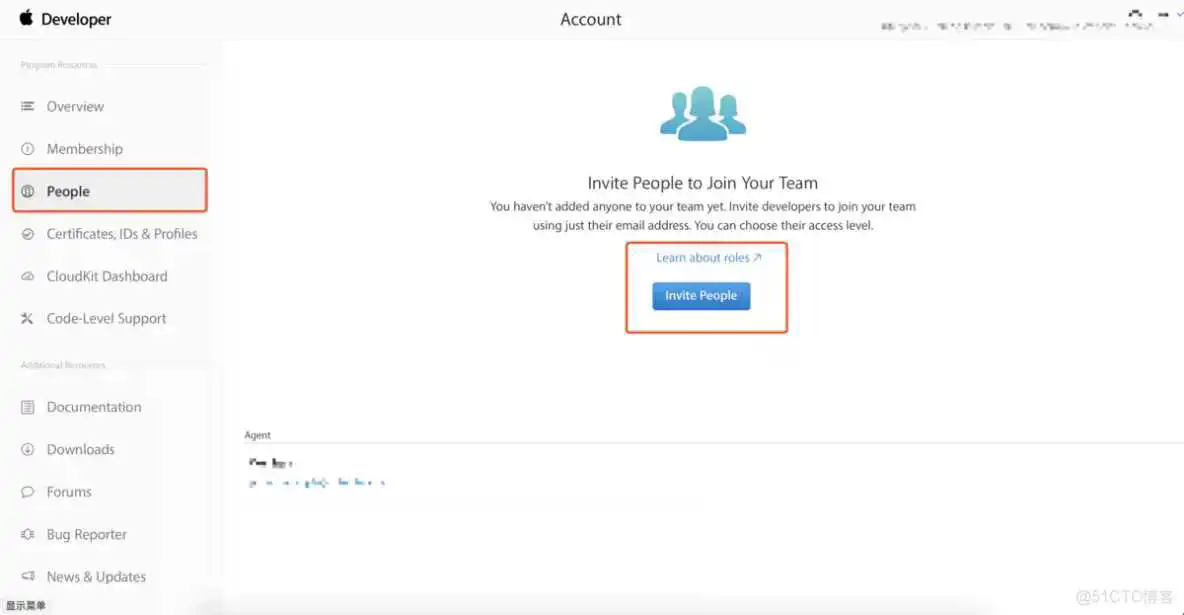1184x615 pixels.
Task: Click 显示菜单 at the bottom left
Action: pos(27,604)
